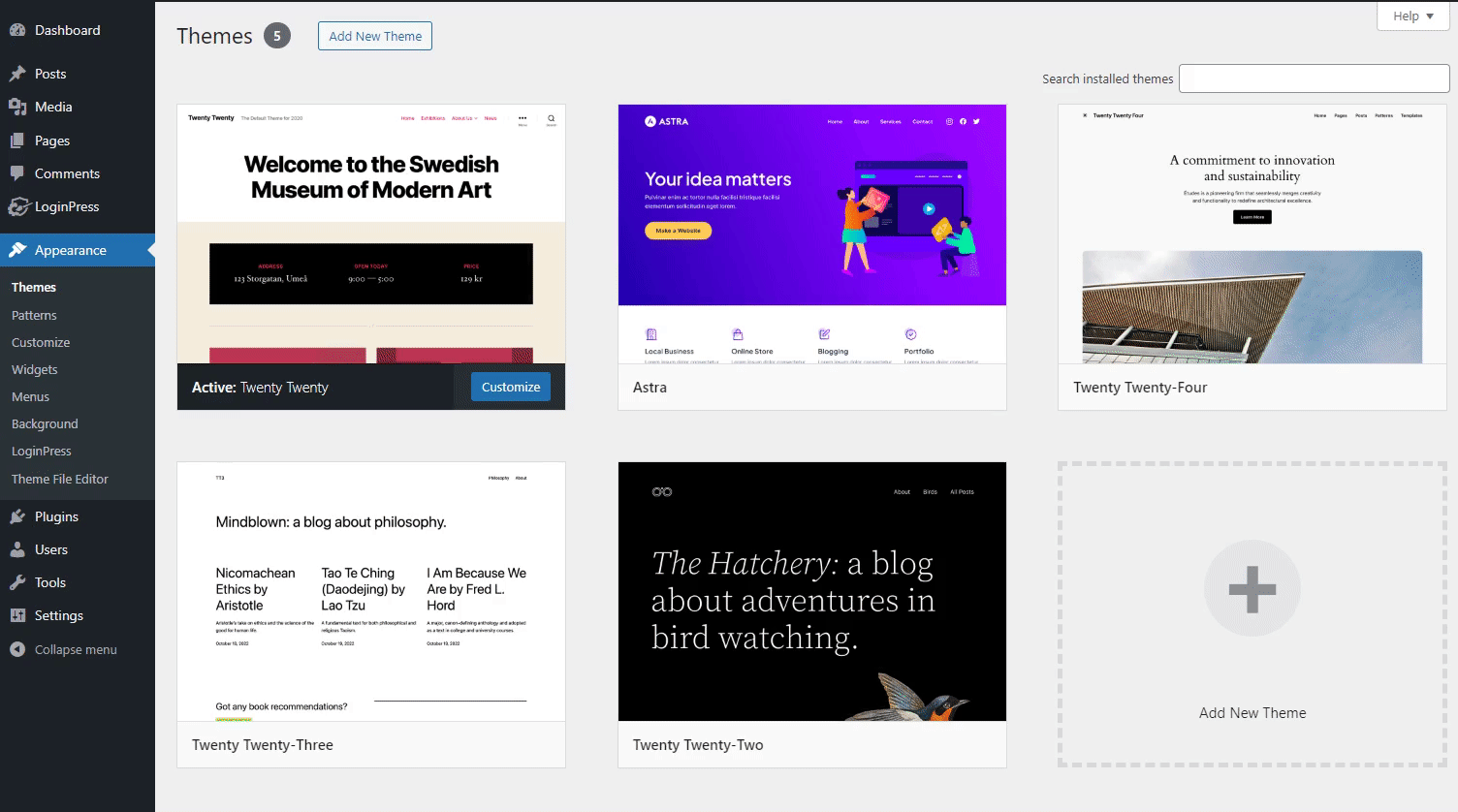Click the Collapse menu arrow icon
Viewport: 1458px width, 812px height.
click(x=17, y=649)
